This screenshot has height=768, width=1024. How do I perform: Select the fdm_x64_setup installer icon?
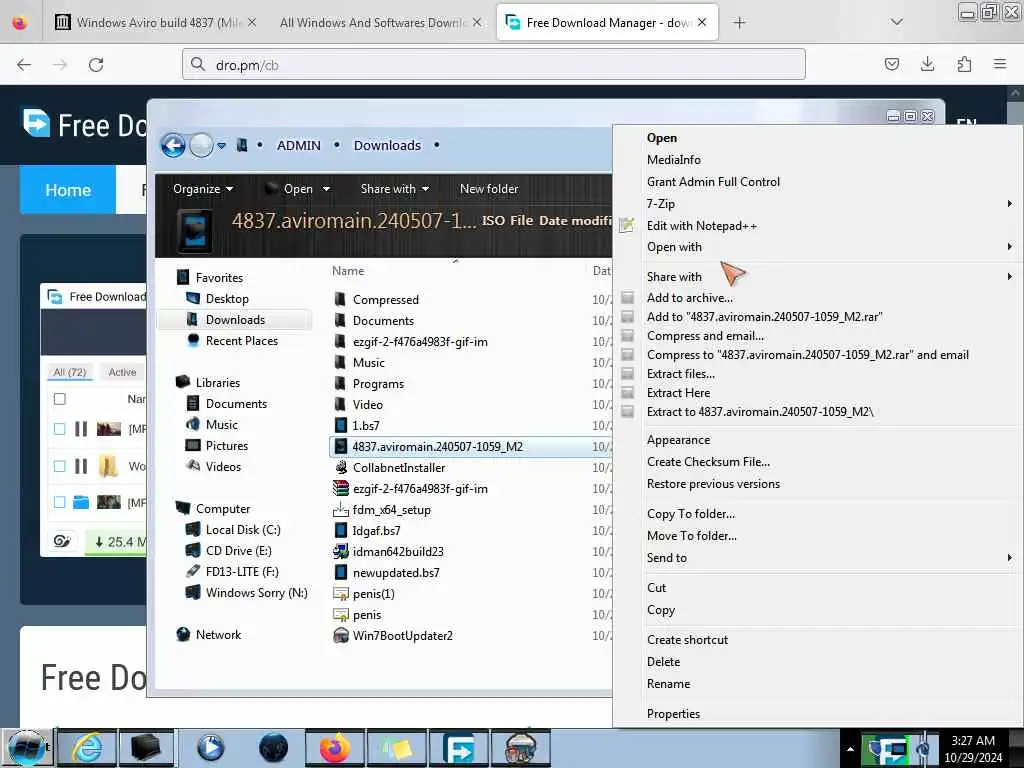click(x=340, y=509)
